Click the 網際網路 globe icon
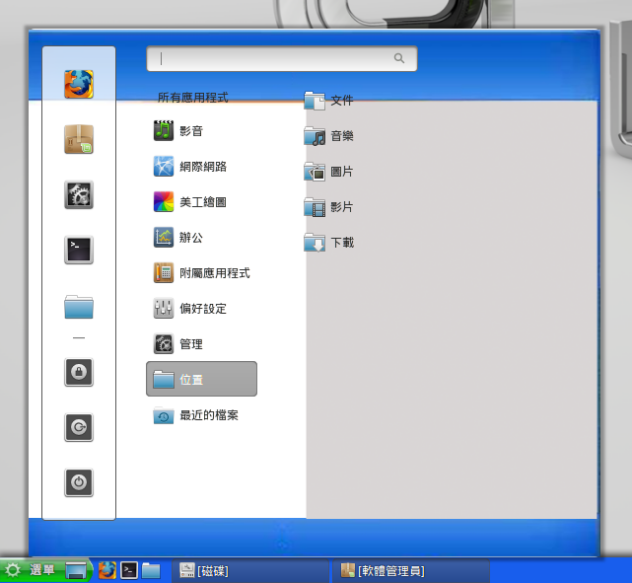This screenshot has width=632, height=583. coord(164,166)
